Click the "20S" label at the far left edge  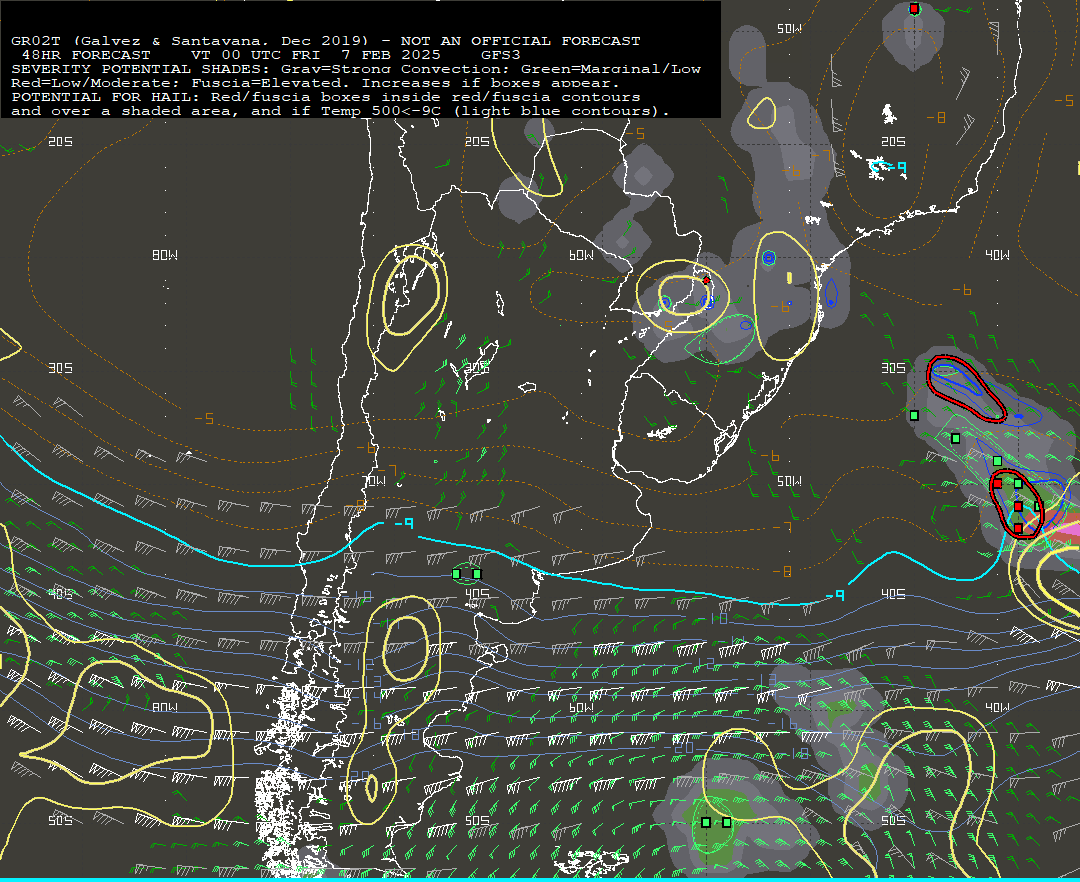tap(61, 142)
